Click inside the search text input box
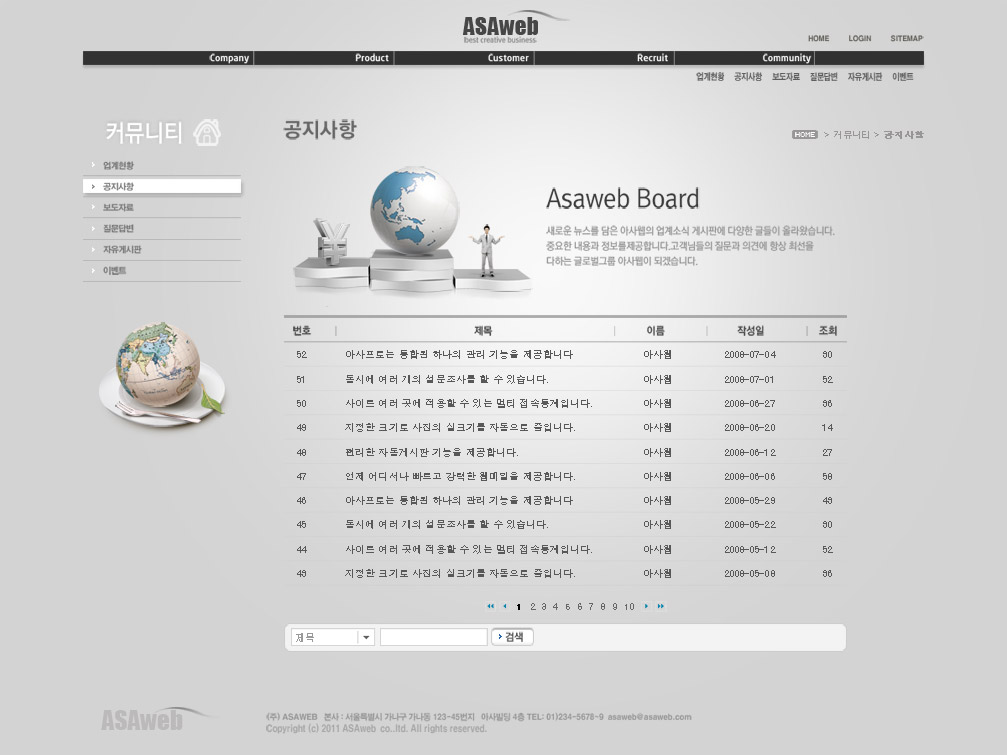This screenshot has height=755, width=1007. pyautogui.click(x=433, y=637)
